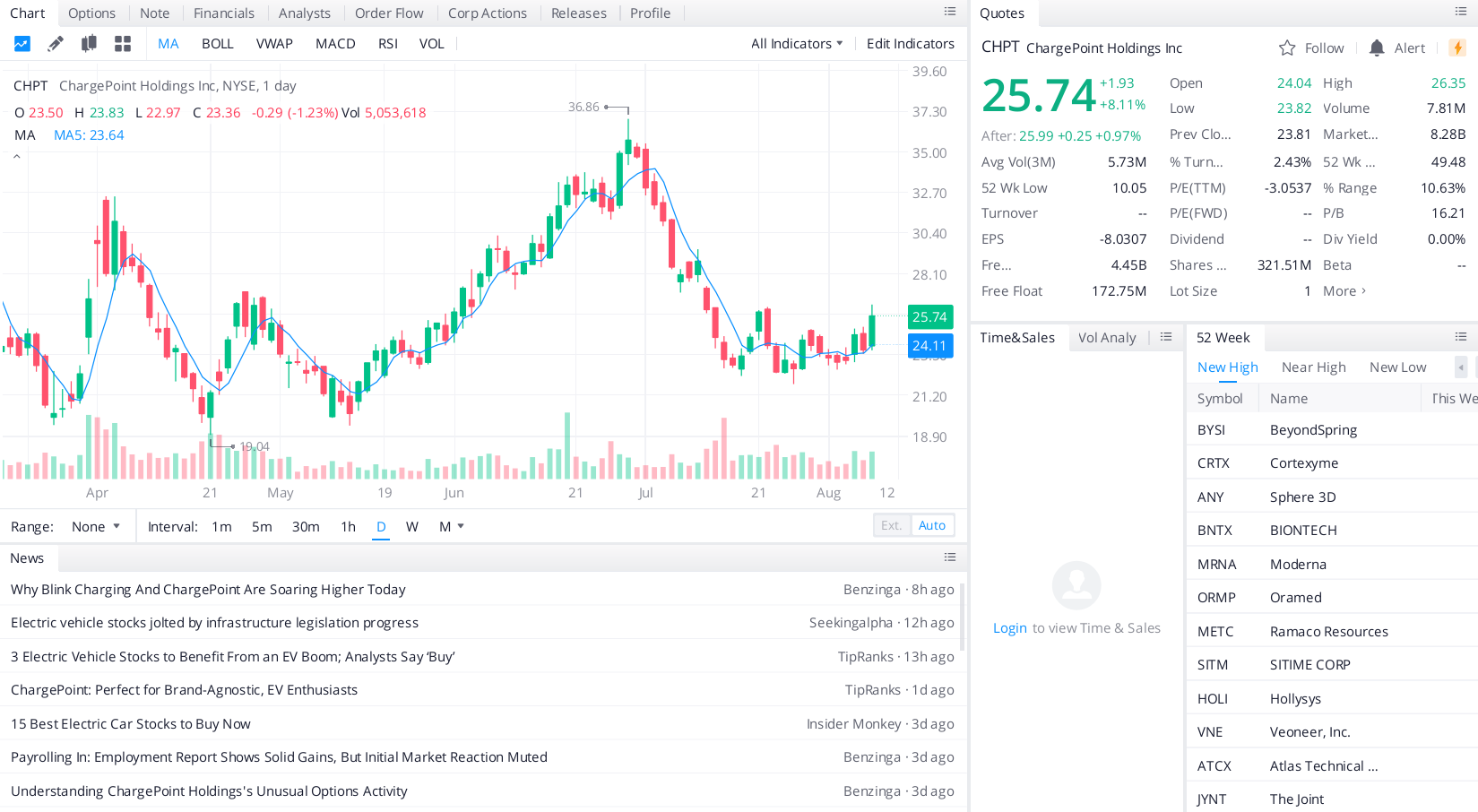The width and height of the screenshot is (1478, 812).
Task: Select the BYSI BeyondSpring row
Action: coord(1332,430)
